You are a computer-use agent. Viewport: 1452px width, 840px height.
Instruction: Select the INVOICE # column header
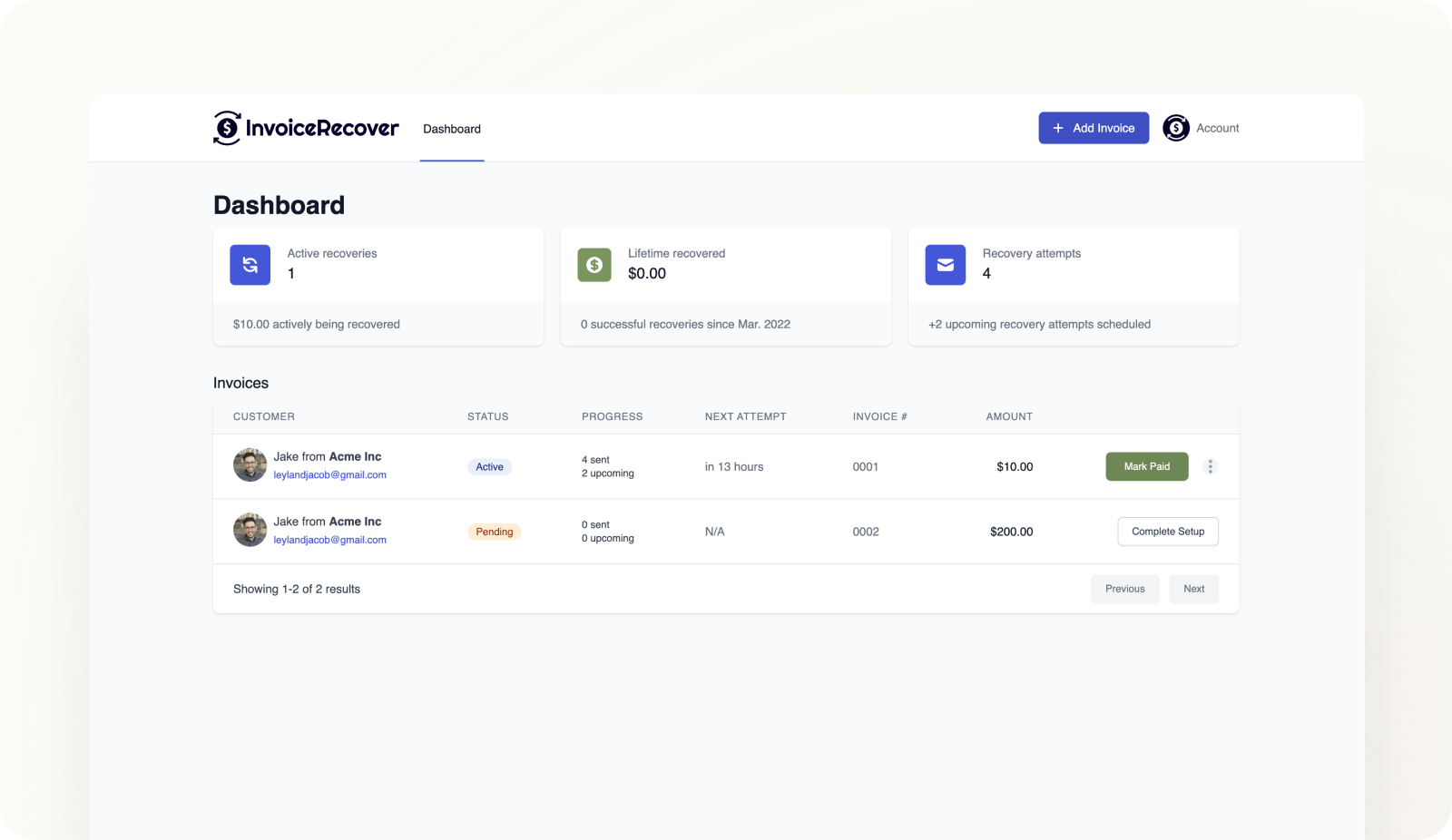click(x=880, y=417)
